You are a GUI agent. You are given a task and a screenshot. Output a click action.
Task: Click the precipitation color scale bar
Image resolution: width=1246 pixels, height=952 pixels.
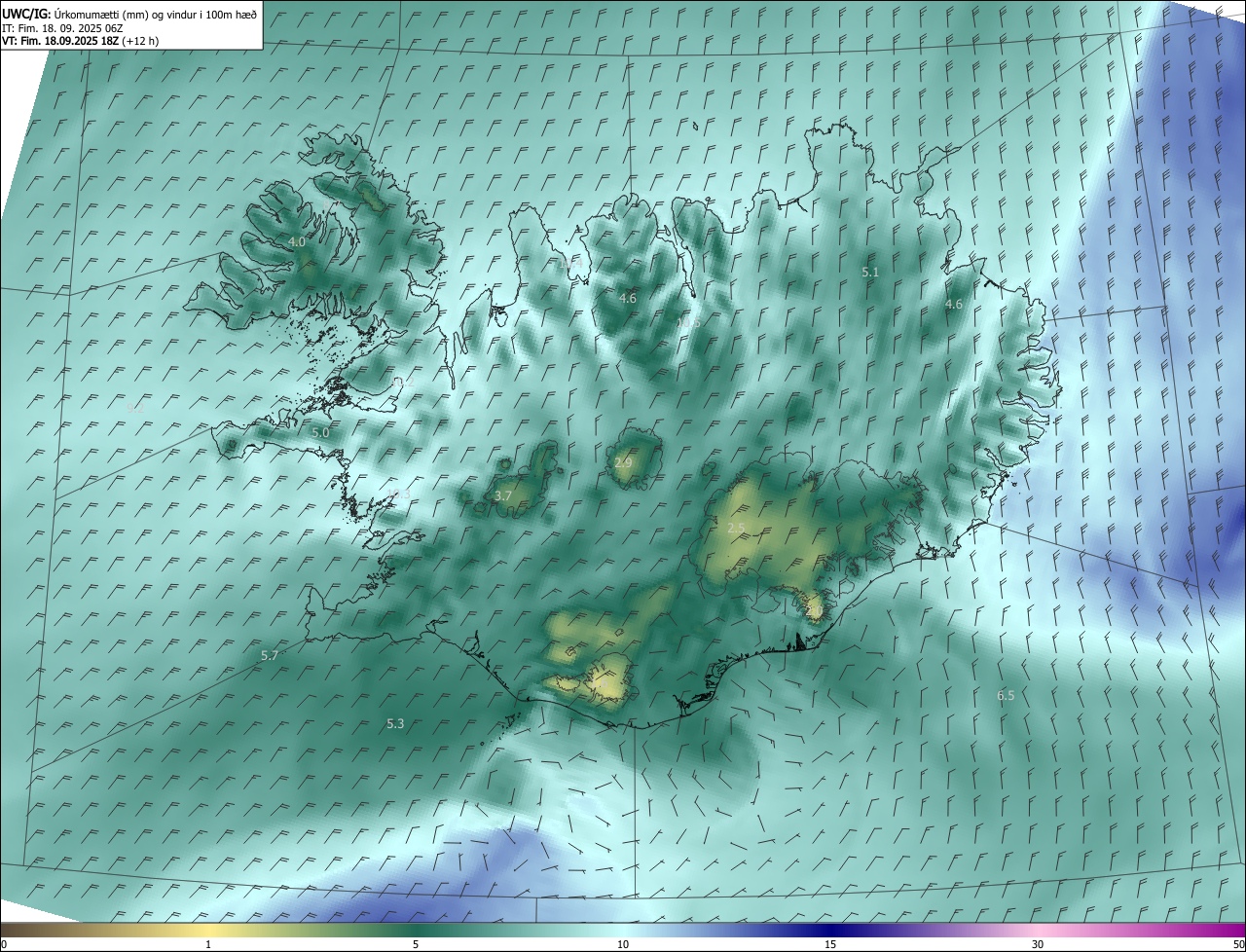[623, 931]
